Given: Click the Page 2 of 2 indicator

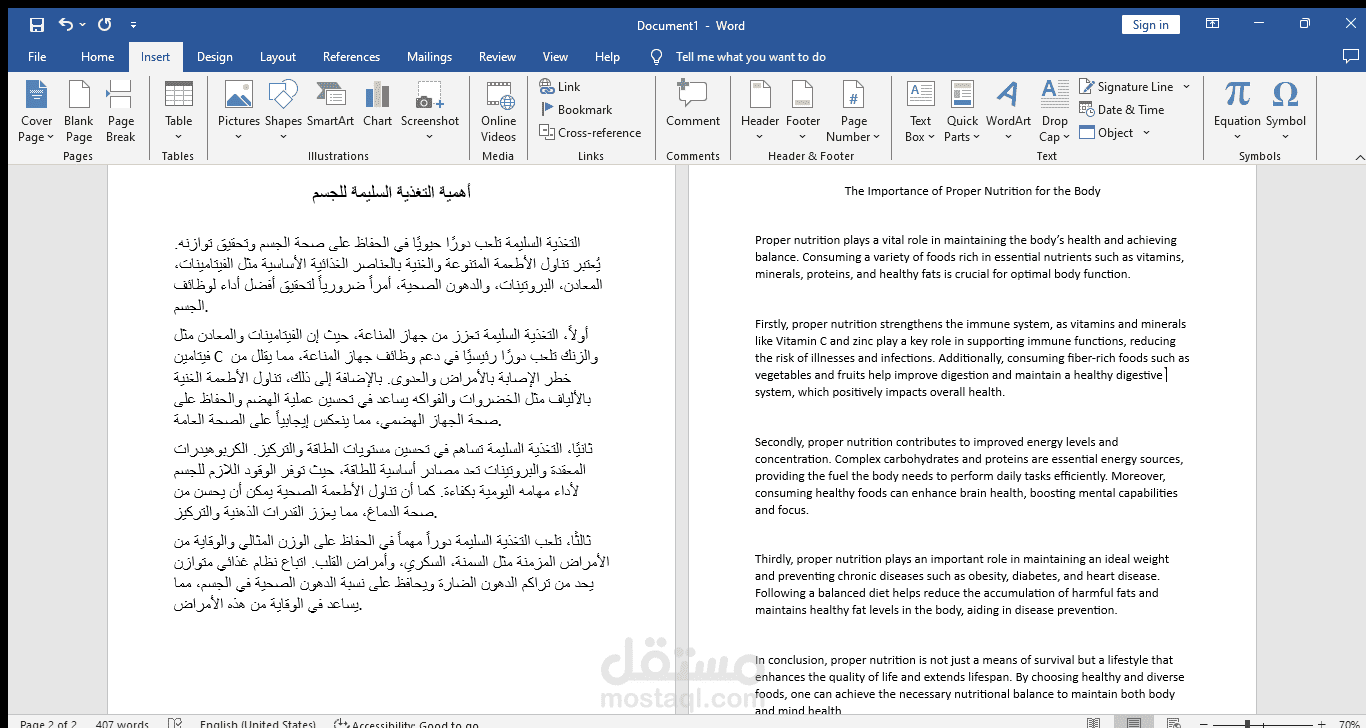Looking at the screenshot, I should [x=48, y=724].
